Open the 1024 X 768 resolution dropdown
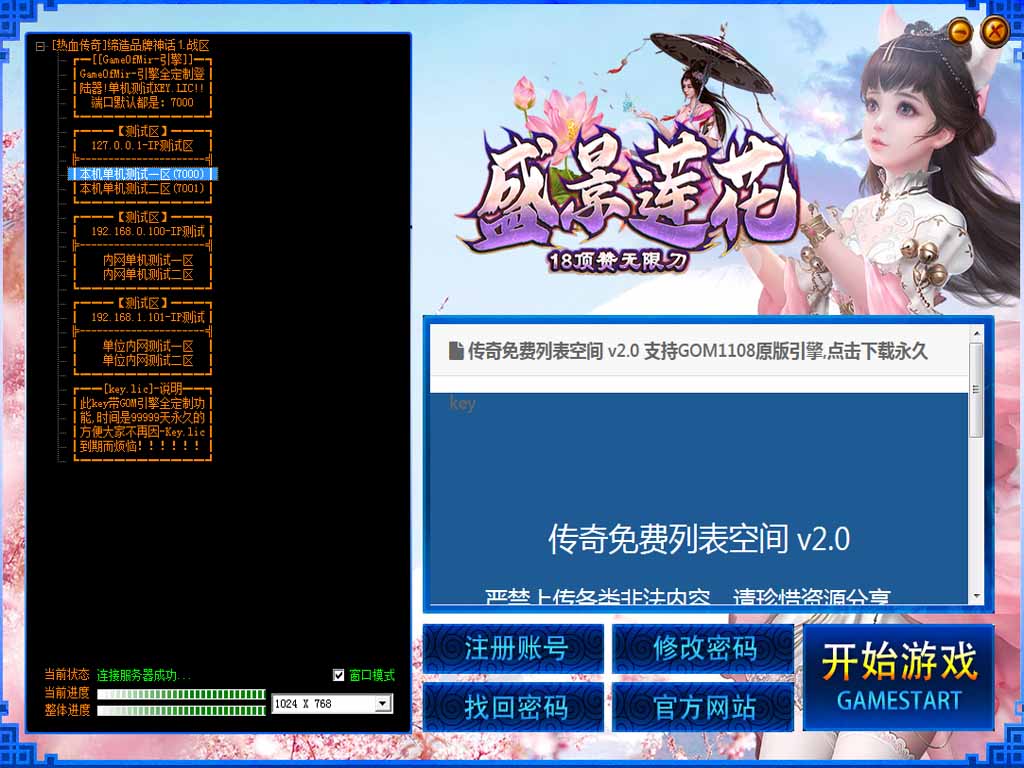Image resolution: width=1024 pixels, height=768 pixels. click(383, 704)
